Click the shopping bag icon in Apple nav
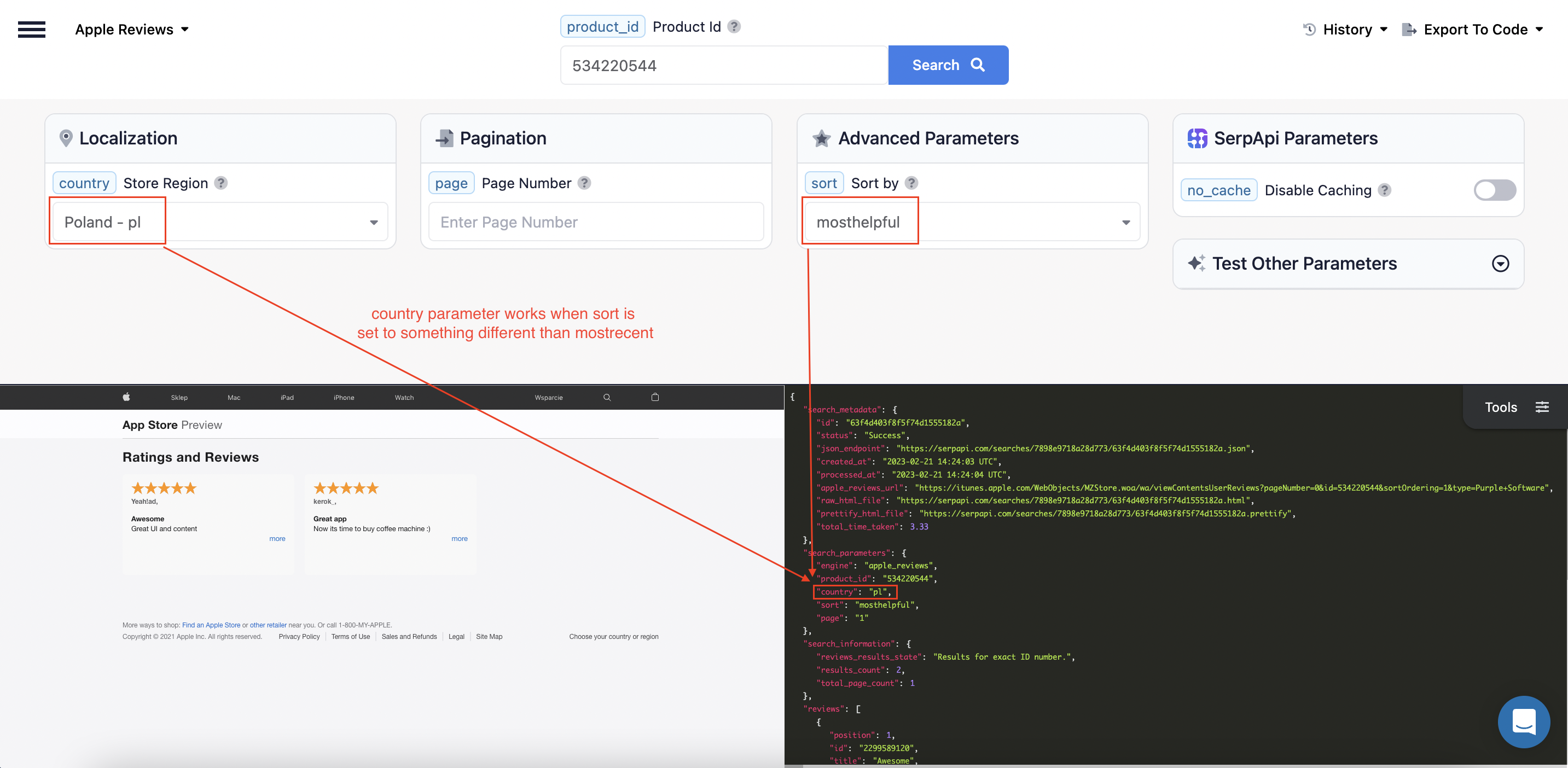 655,397
